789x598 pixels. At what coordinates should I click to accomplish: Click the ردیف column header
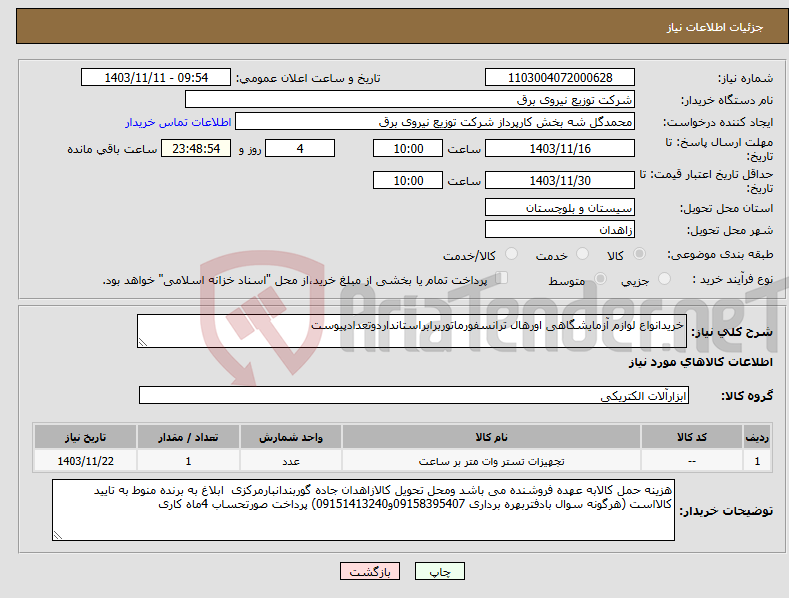tap(757, 437)
